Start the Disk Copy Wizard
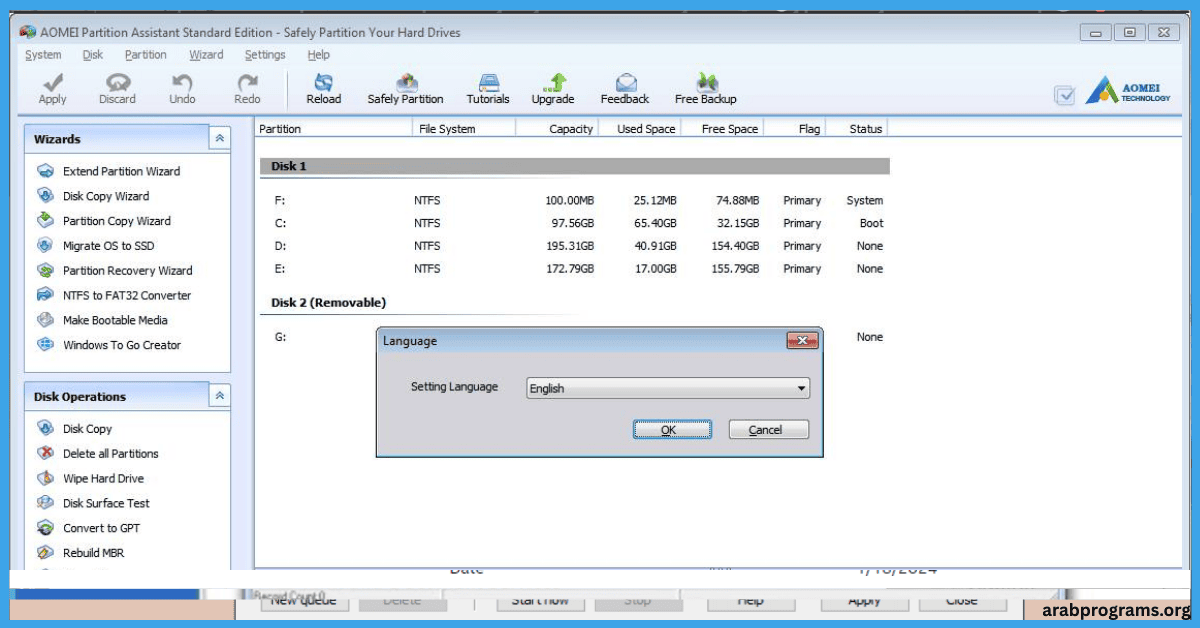Image resolution: width=1200 pixels, height=628 pixels. click(x=106, y=196)
